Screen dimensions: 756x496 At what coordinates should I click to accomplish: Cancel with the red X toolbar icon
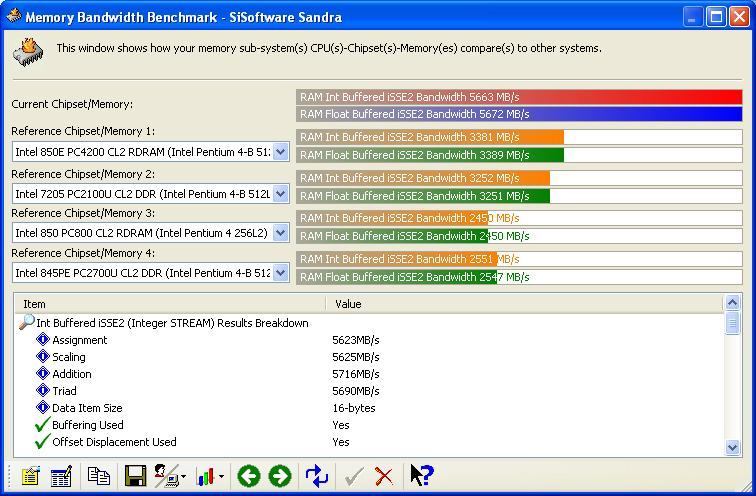pyautogui.click(x=384, y=477)
